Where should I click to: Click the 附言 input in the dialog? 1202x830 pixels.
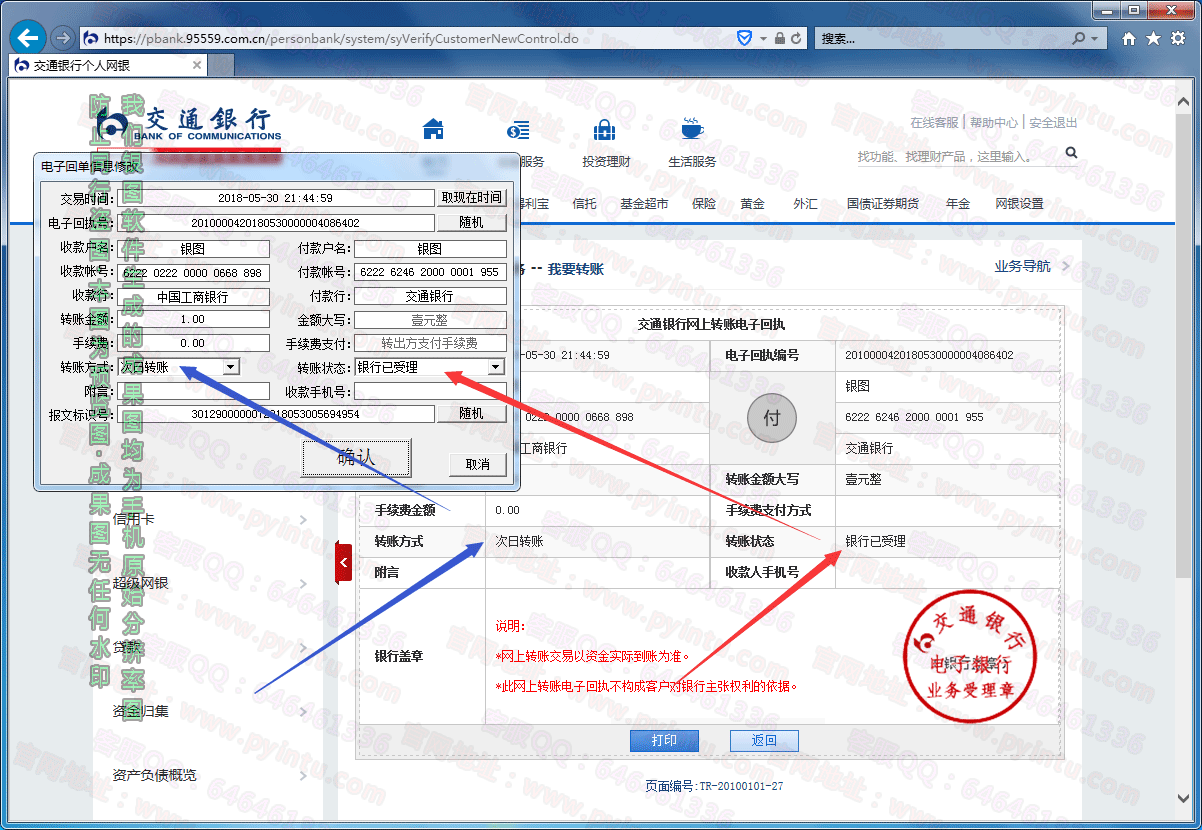click(193, 391)
